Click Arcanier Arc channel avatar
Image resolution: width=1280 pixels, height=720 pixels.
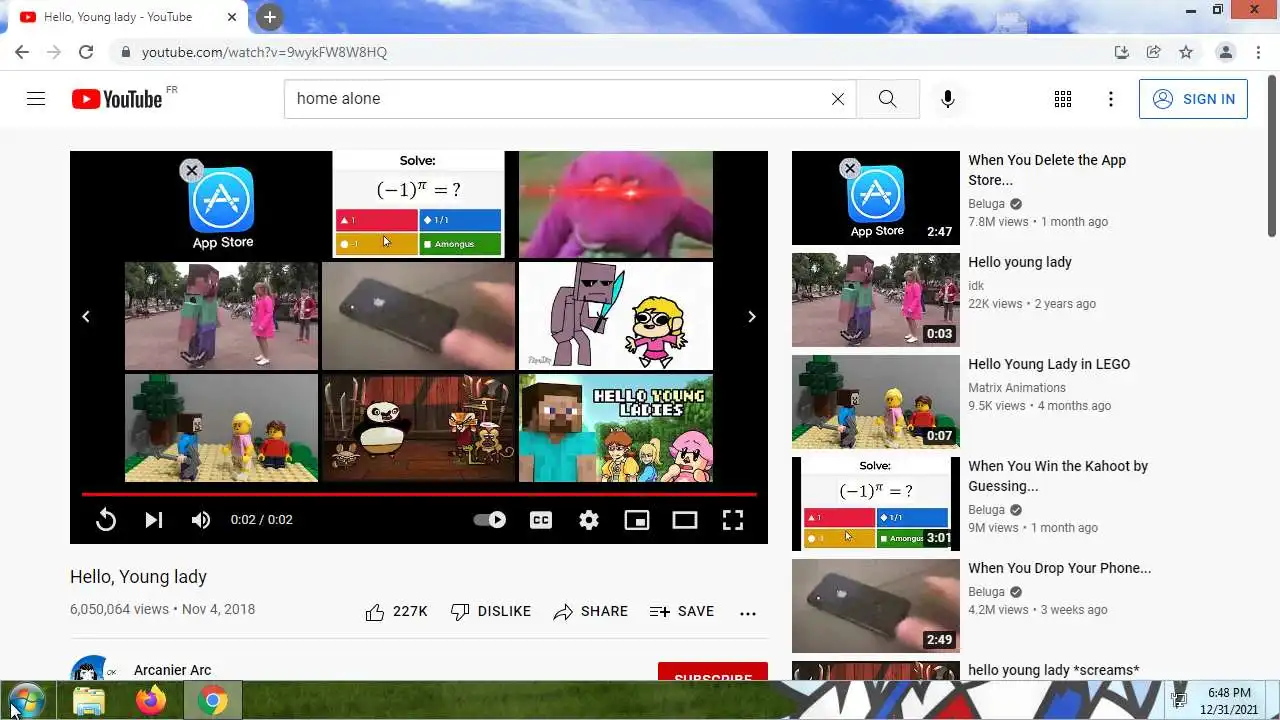[90, 669]
